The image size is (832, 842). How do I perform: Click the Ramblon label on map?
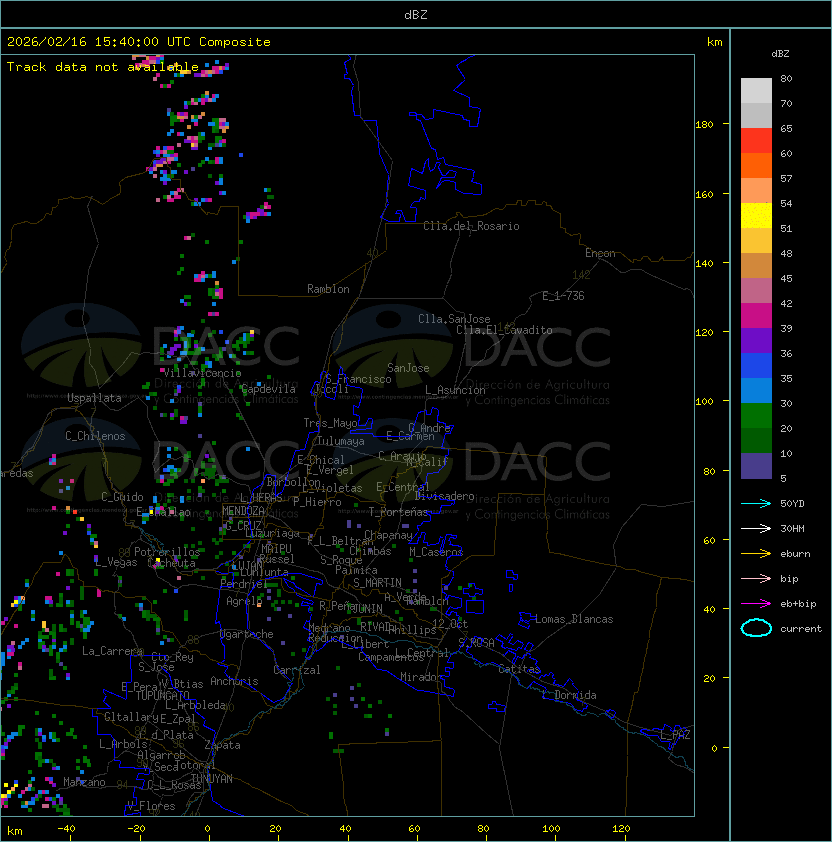click(328, 289)
